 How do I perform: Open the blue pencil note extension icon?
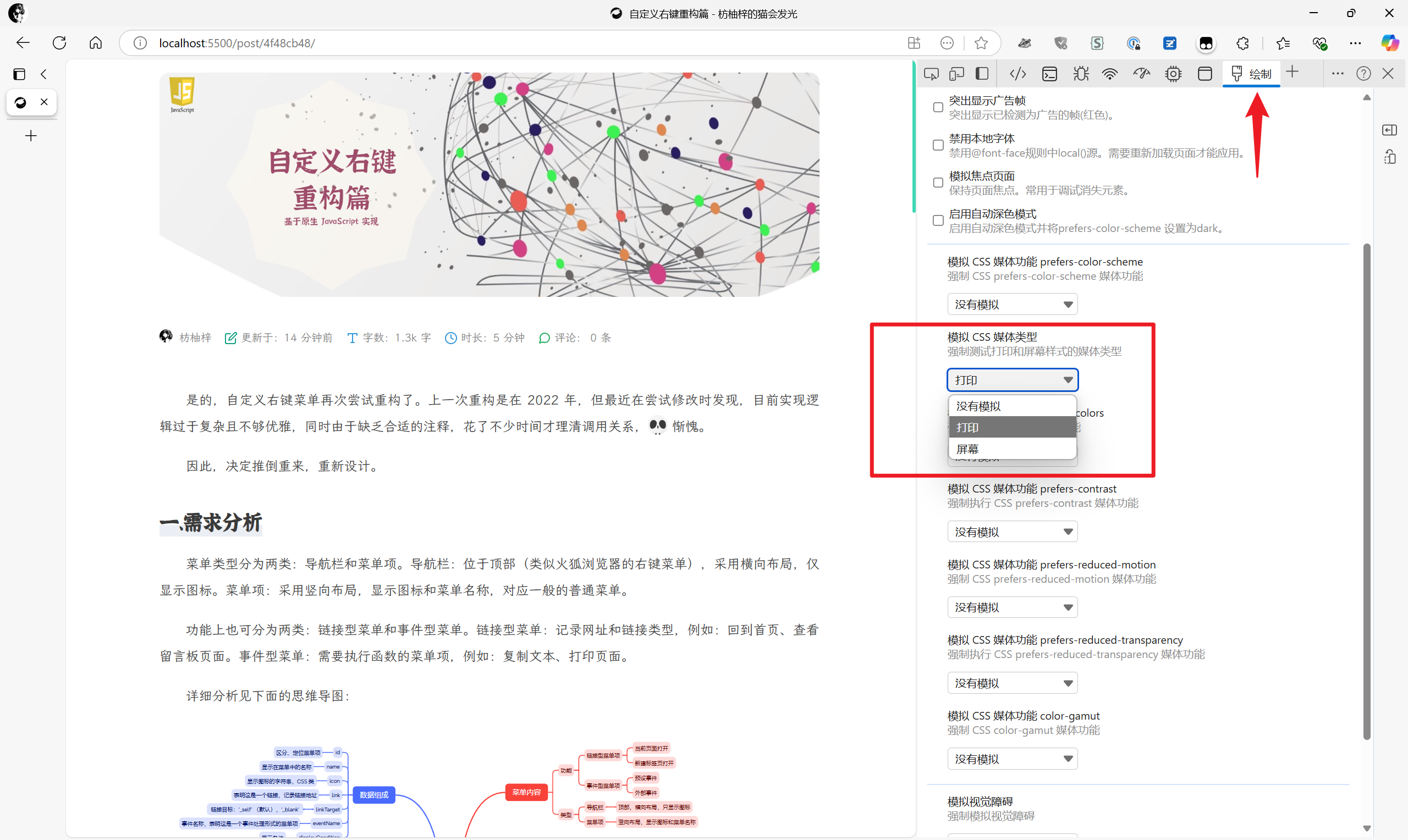tap(1170, 43)
